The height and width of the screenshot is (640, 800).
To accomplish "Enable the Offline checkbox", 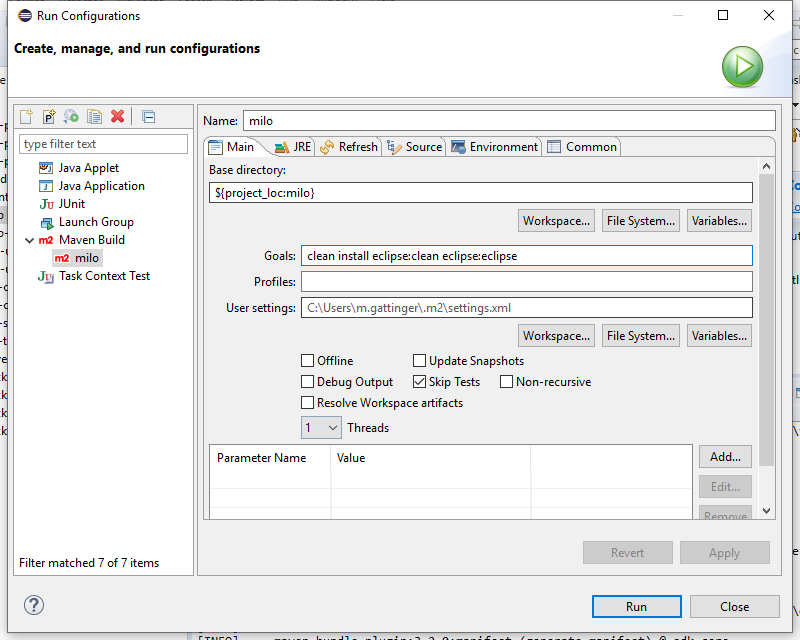I will [308, 361].
